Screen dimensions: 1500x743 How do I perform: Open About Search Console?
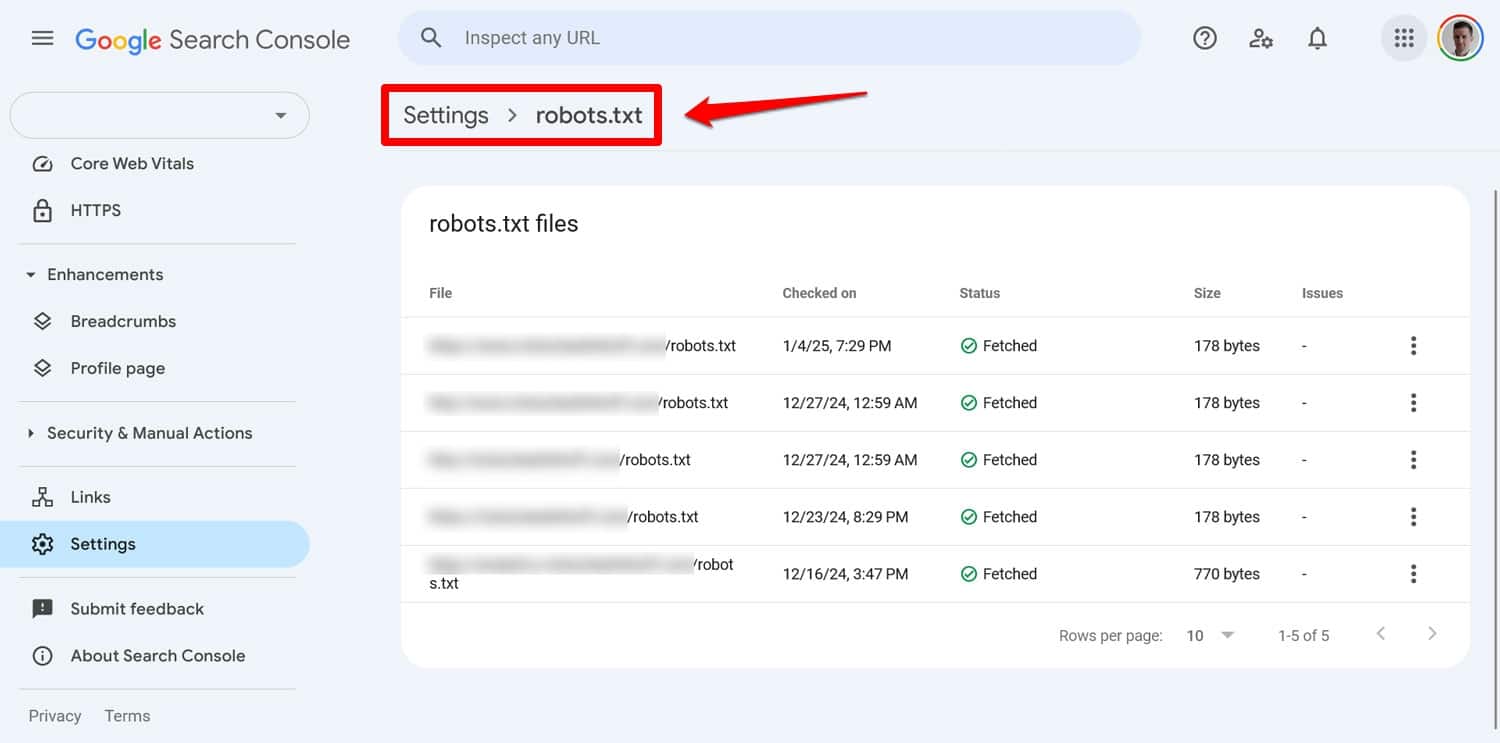pyautogui.click(x=158, y=656)
